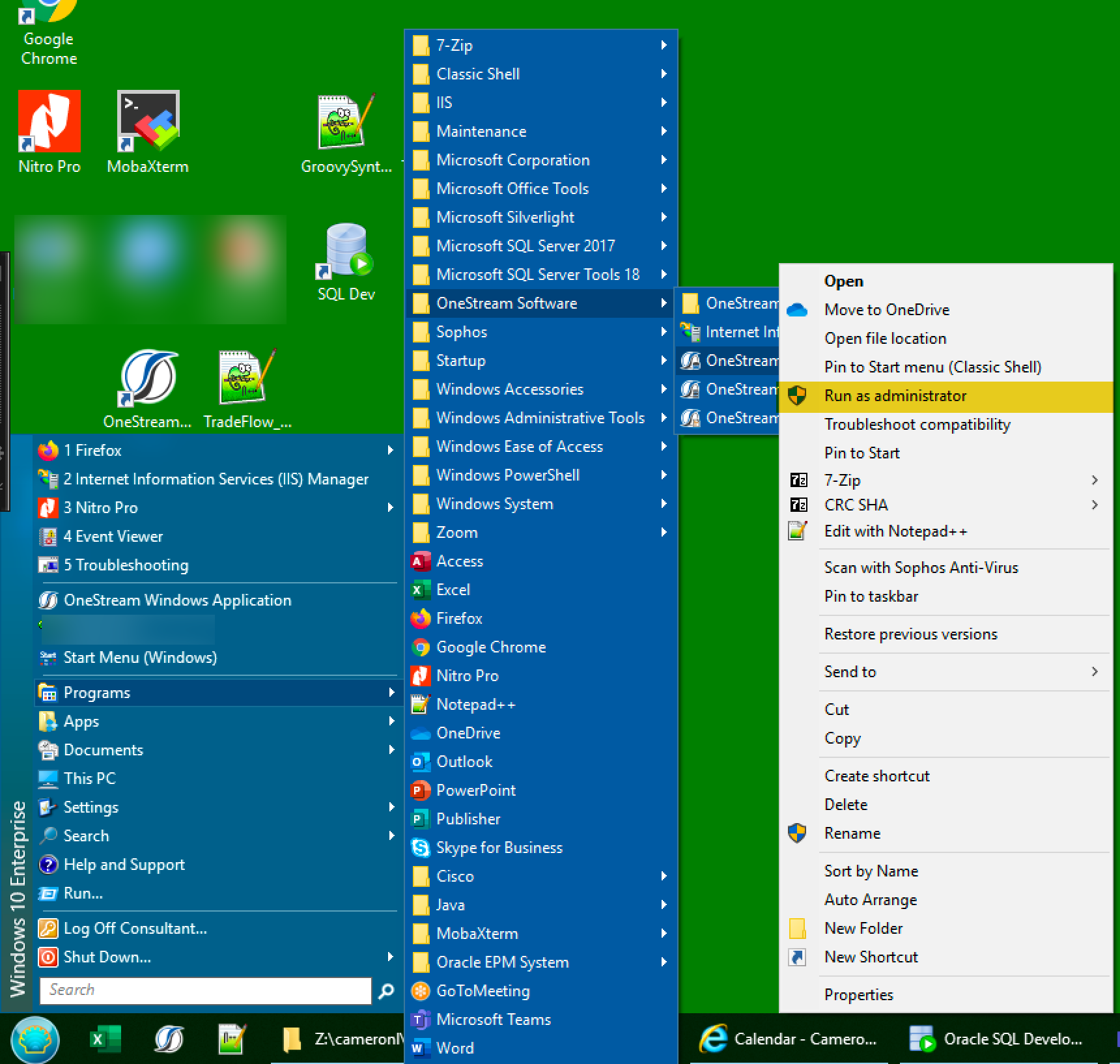Select Open in context menu
Viewport: 1120px width, 1064px height.
[946, 281]
